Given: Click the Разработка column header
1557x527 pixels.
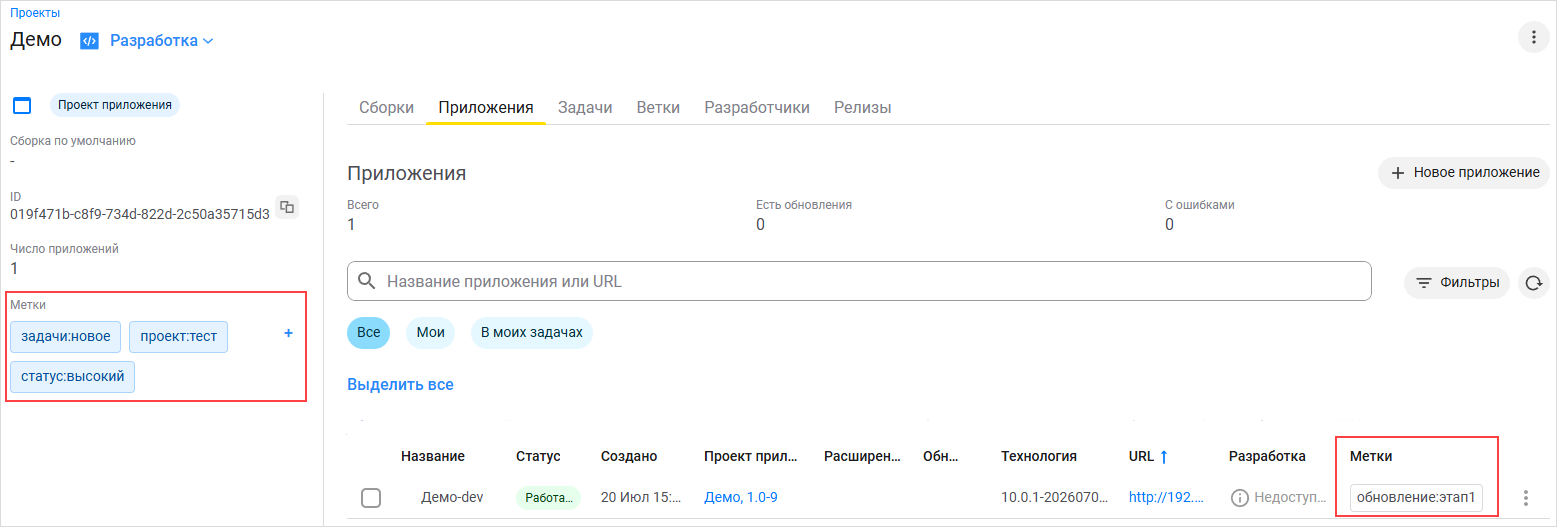Looking at the screenshot, I should click(1267, 456).
